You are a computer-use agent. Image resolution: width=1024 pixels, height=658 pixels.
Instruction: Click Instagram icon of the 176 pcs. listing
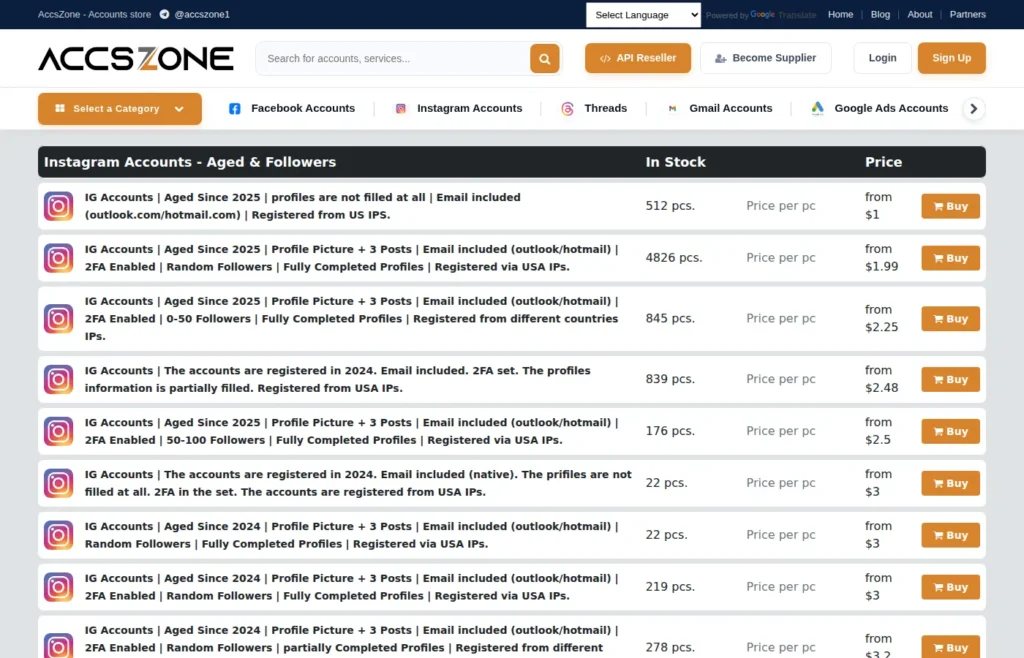[58, 431]
